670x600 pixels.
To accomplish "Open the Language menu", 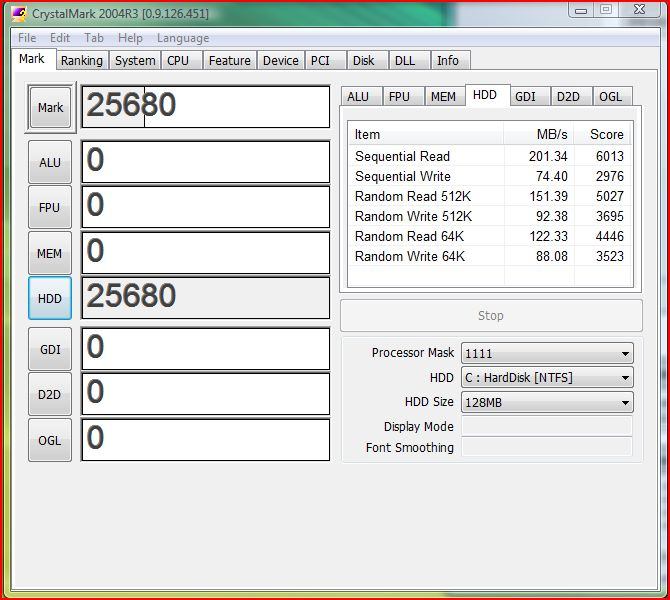I will [183, 38].
